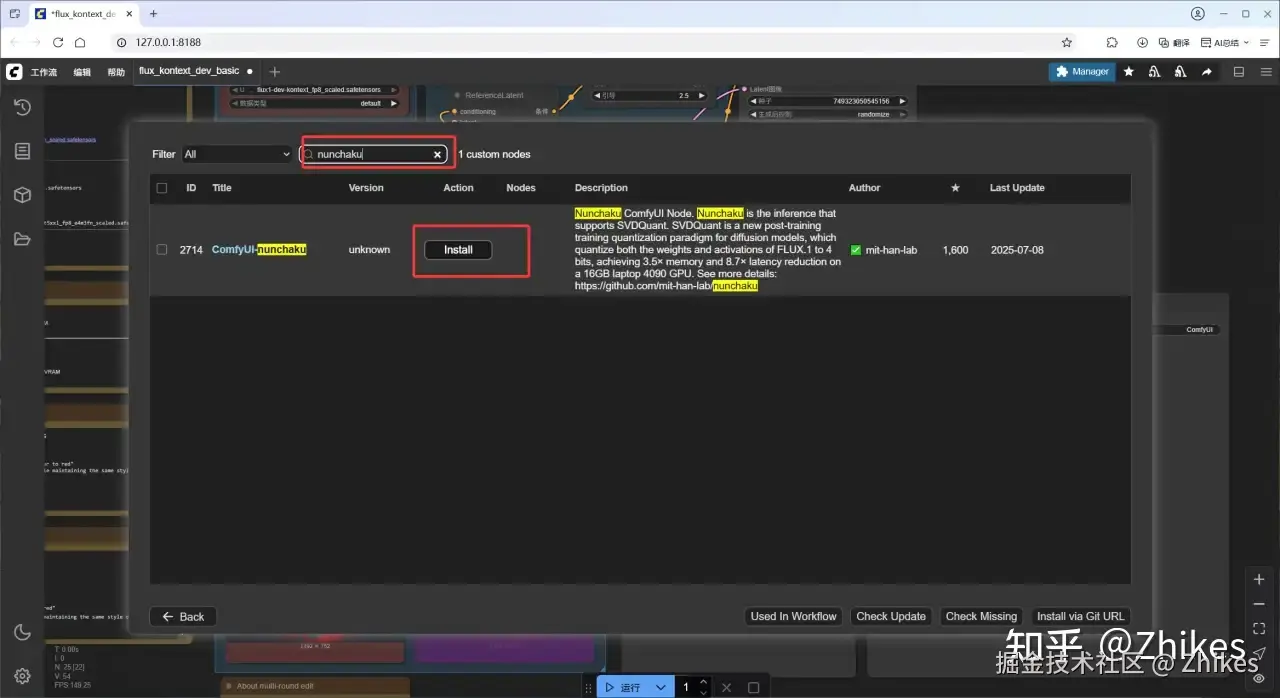The image size is (1280, 698).
Task: Click the browser address bar
Action: point(590,43)
